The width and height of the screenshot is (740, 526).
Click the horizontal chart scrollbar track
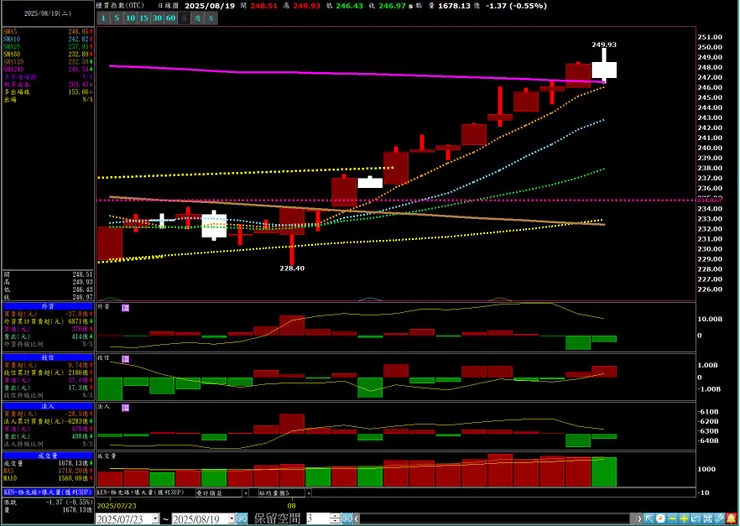tap(497, 519)
